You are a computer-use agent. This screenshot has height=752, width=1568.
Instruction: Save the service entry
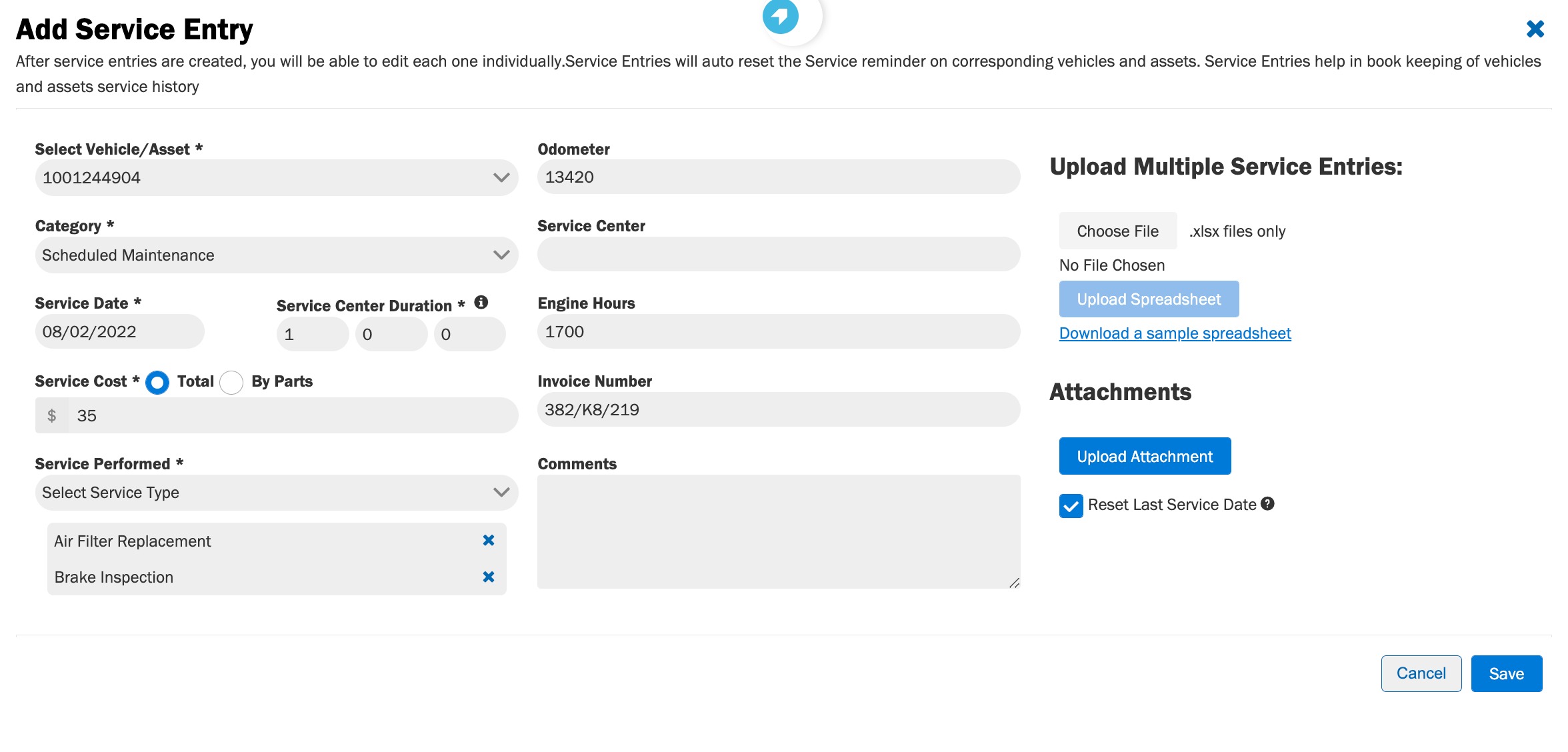[x=1507, y=673]
